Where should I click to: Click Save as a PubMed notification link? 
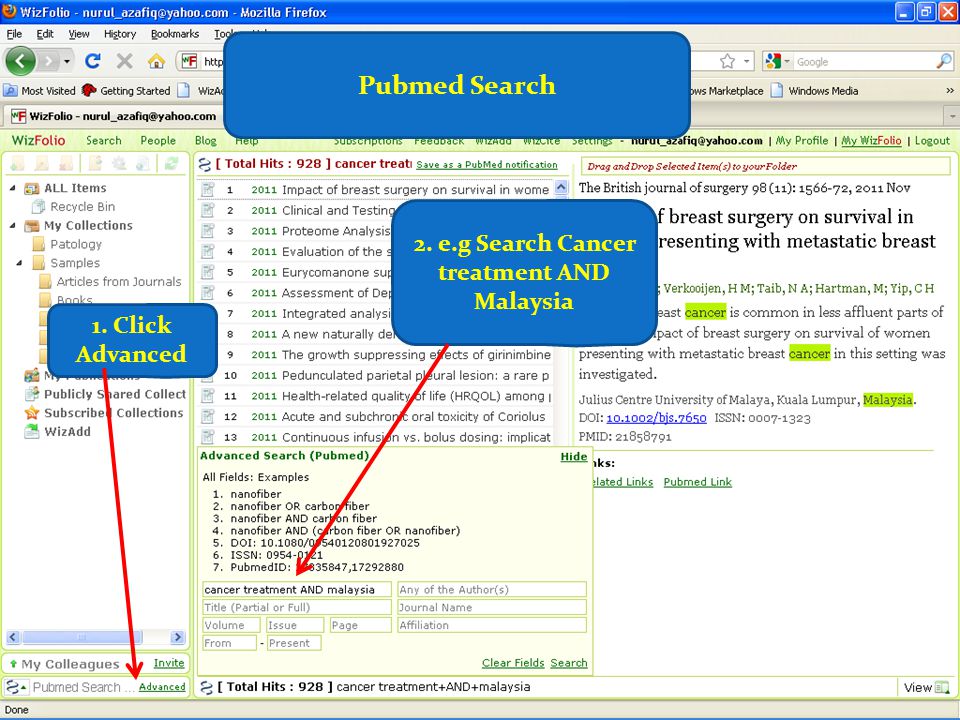[487, 165]
